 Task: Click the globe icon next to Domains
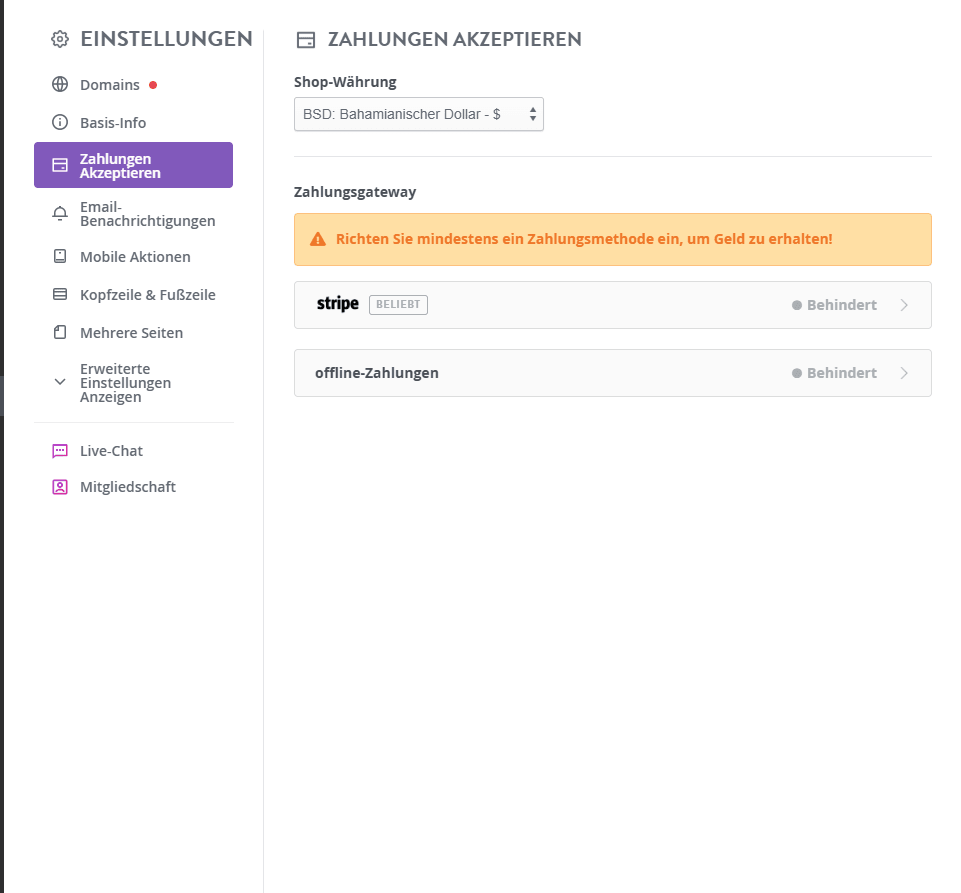click(x=59, y=84)
